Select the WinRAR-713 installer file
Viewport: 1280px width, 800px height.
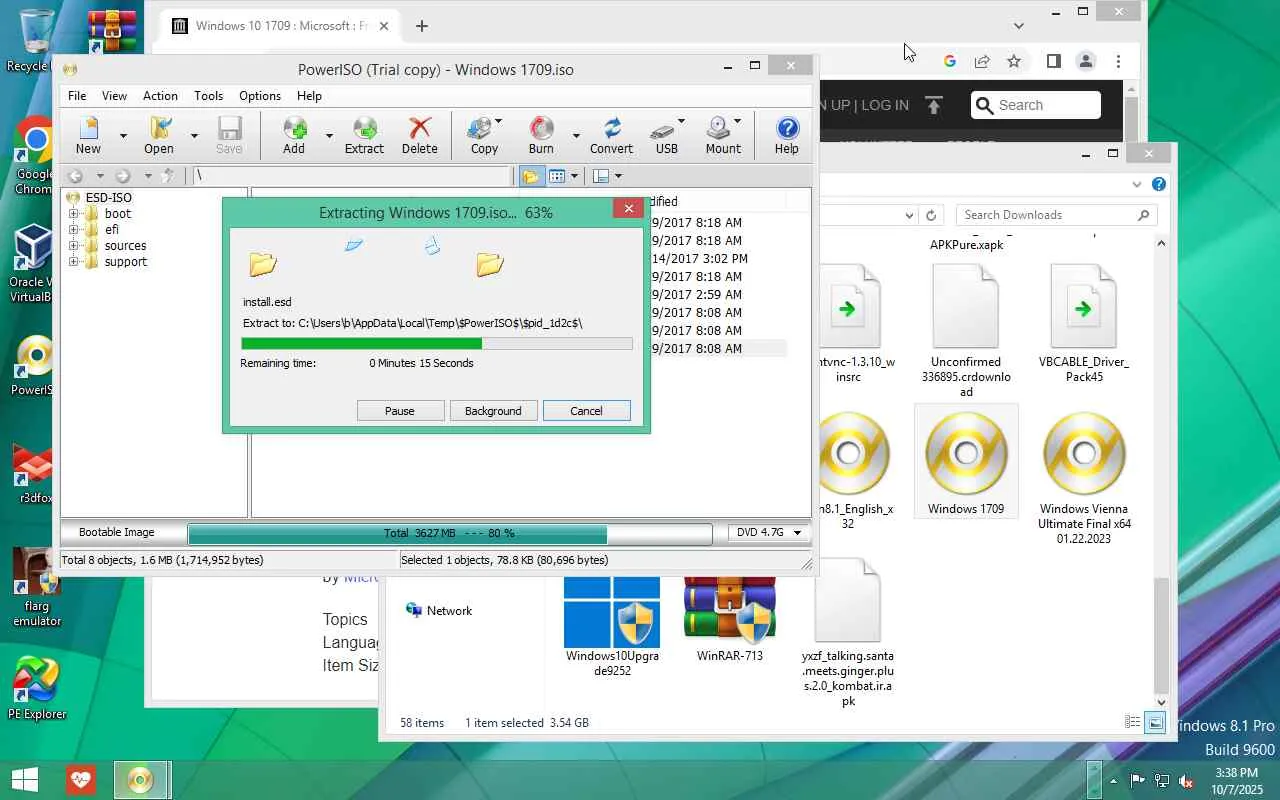730,620
